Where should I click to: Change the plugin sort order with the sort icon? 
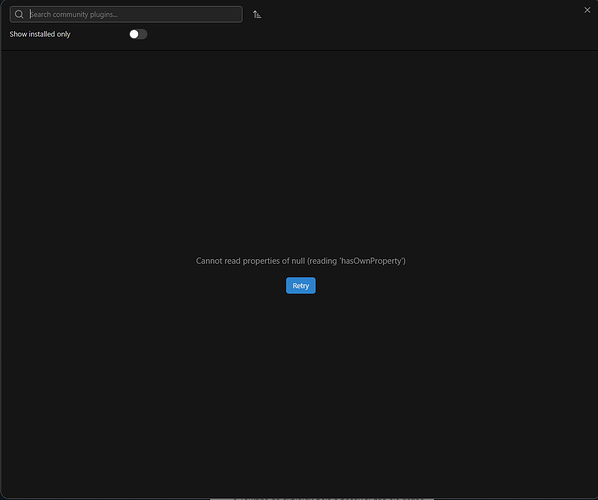click(x=257, y=14)
